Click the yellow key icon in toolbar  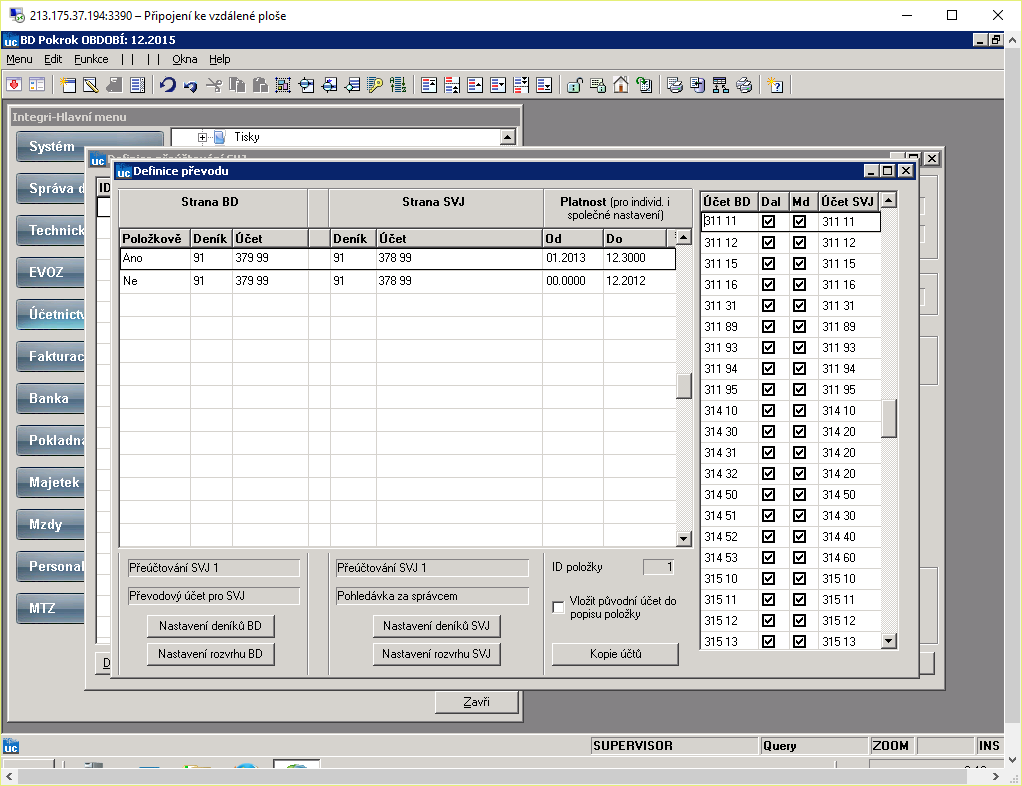375,85
